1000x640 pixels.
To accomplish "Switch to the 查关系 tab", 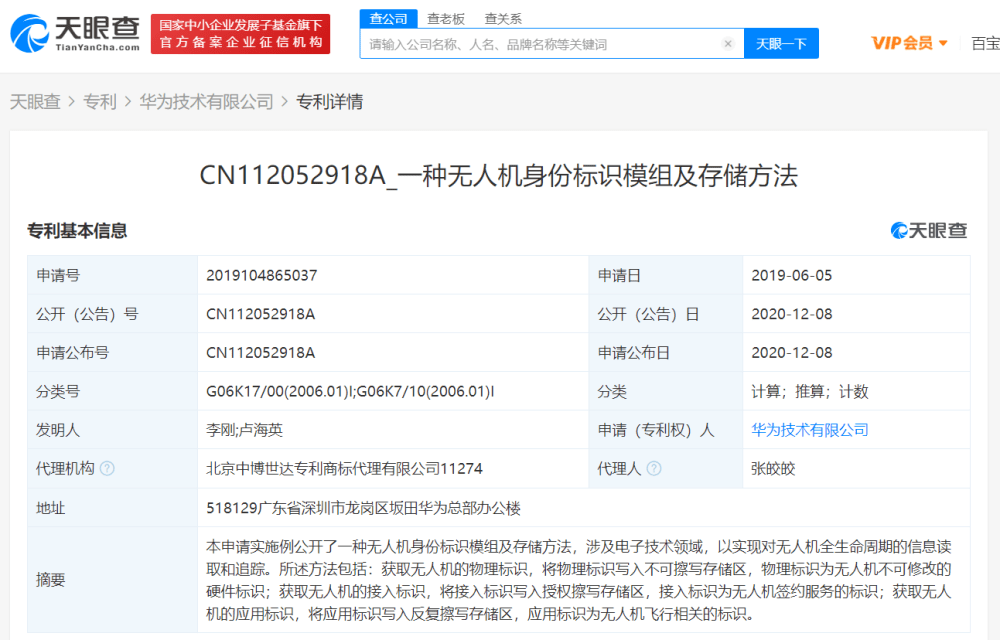I will (503, 19).
